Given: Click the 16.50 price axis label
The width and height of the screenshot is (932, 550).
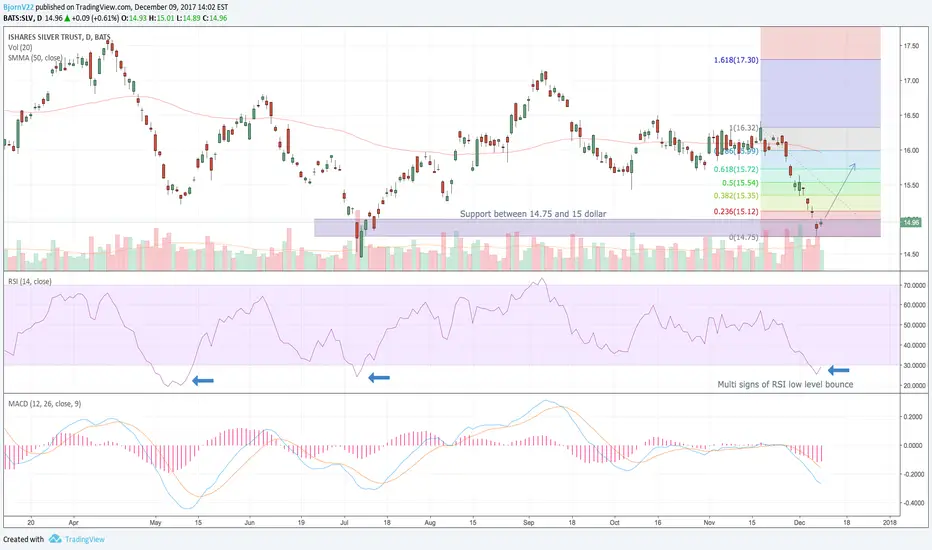Looking at the screenshot, I should pos(911,116).
